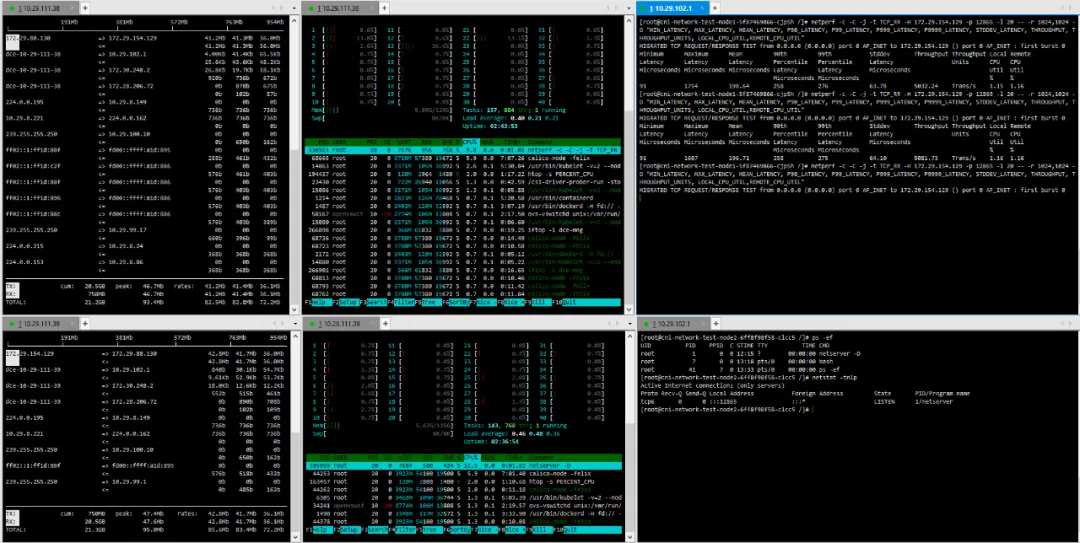Select the blue active 10.29.102.1 netperf tab
Image resolution: width=1080 pixels, height=543 pixels.
[674, 8]
